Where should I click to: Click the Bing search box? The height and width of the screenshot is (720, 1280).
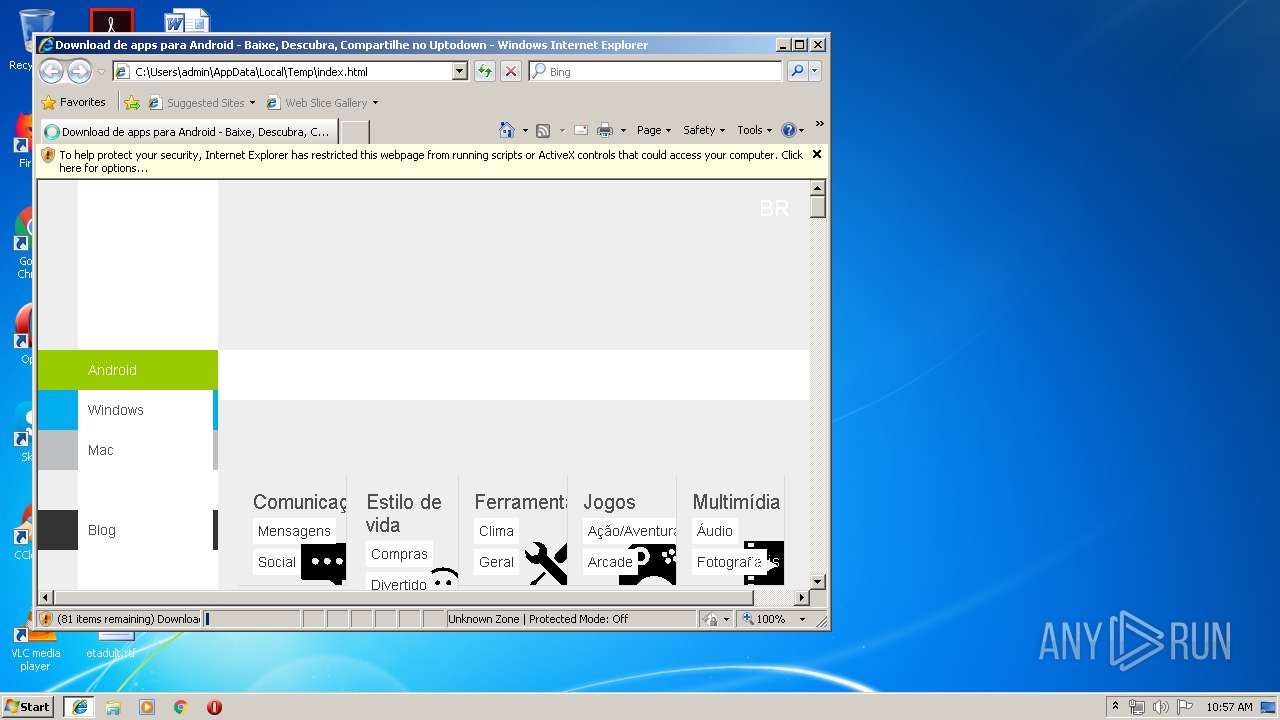click(655, 71)
